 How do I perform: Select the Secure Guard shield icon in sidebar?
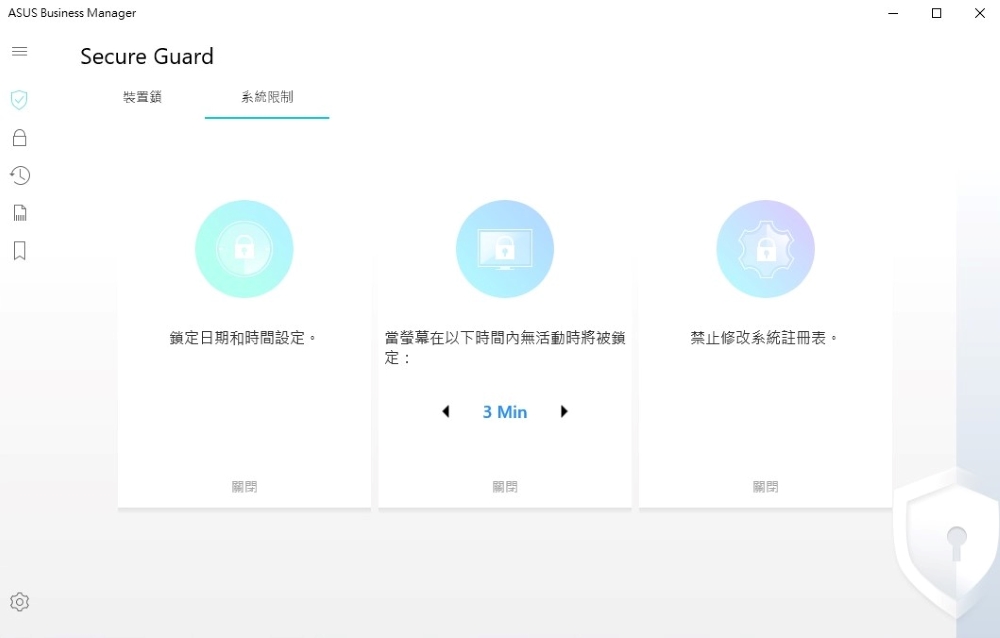(x=19, y=100)
